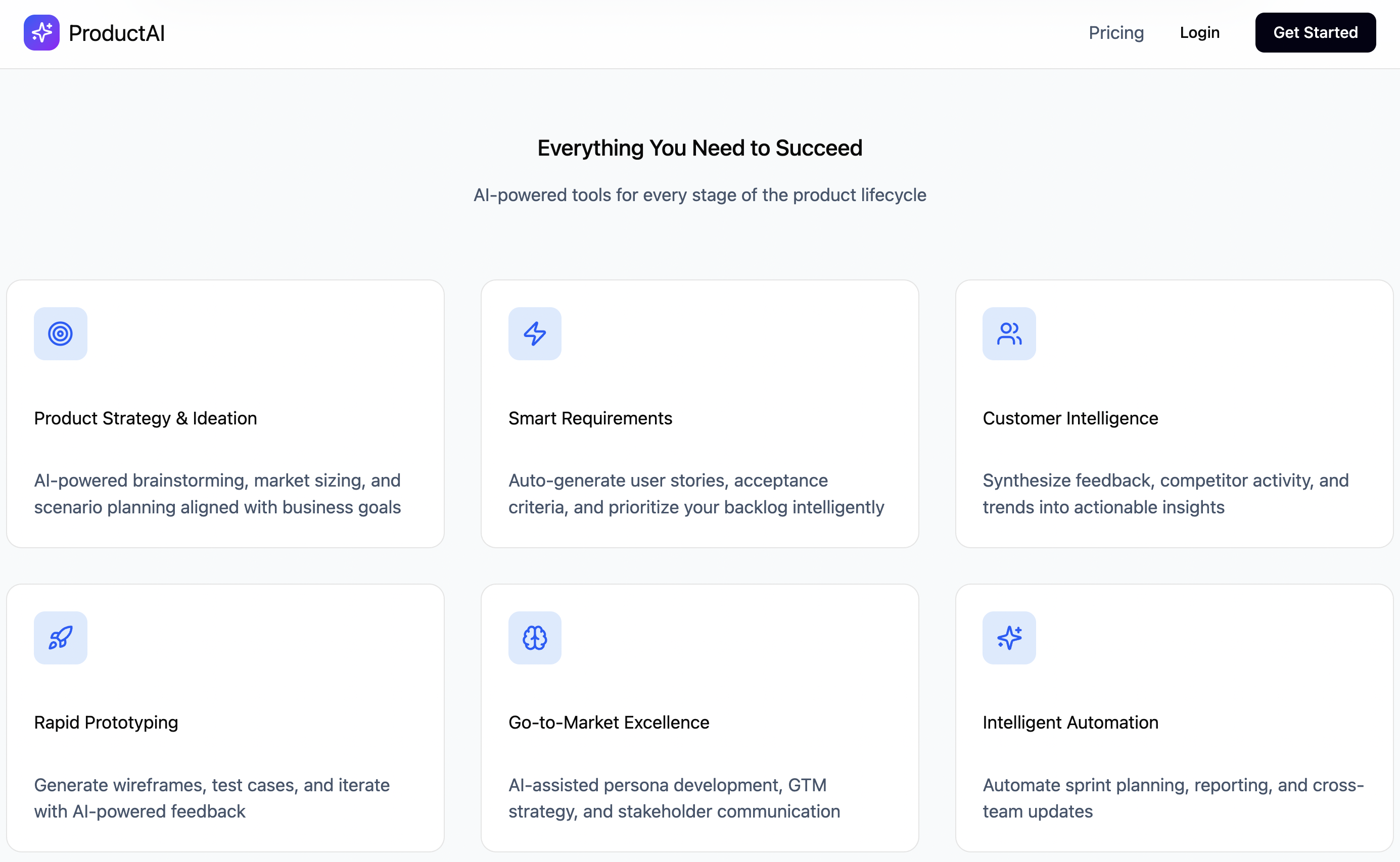This screenshot has width=1400, height=862.
Task: Click the ProductAI brand name
Action: [x=116, y=33]
